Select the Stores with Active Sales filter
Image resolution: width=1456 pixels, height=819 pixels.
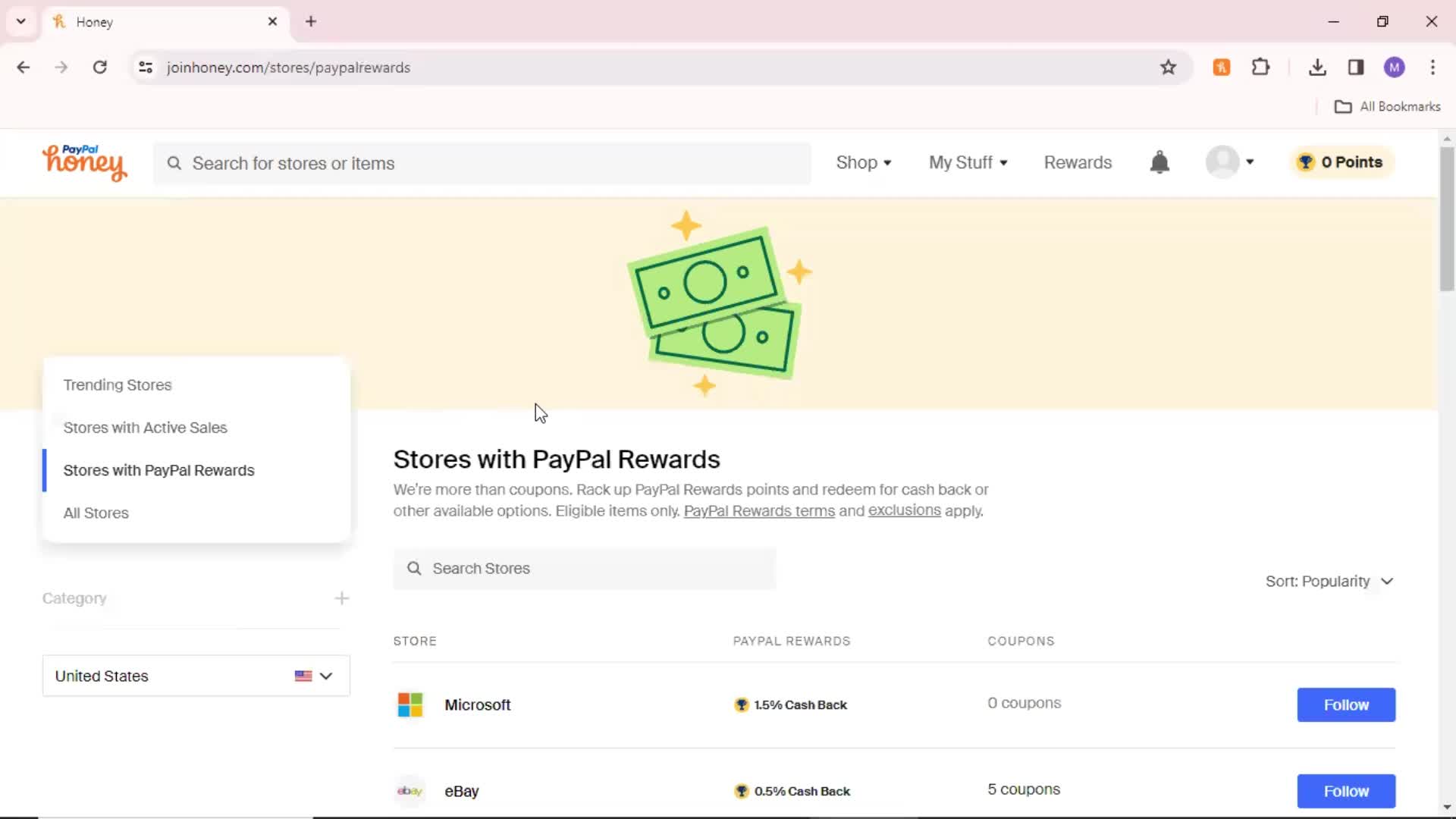145,427
